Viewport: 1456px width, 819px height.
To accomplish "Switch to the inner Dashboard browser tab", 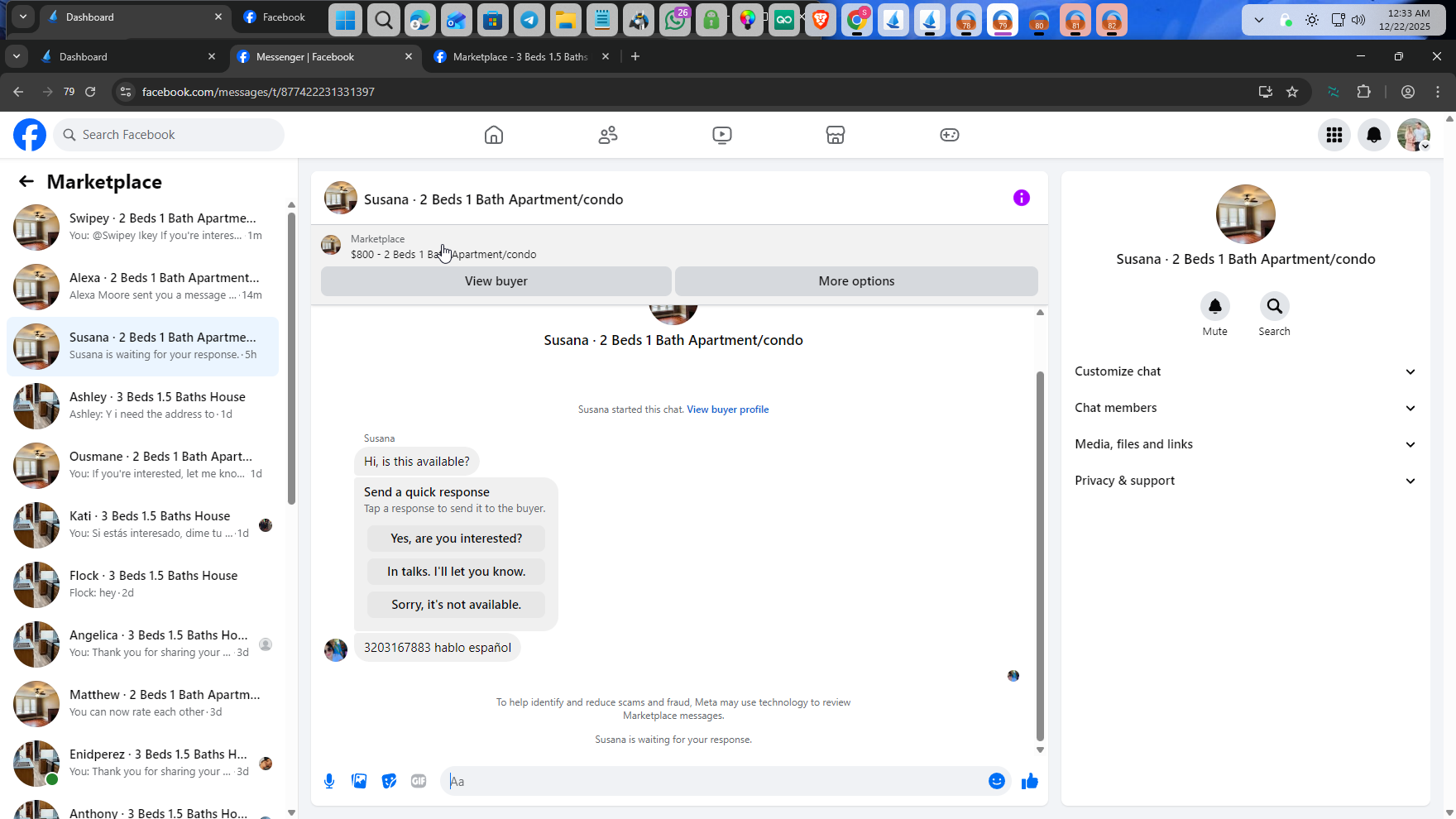I will [x=128, y=57].
